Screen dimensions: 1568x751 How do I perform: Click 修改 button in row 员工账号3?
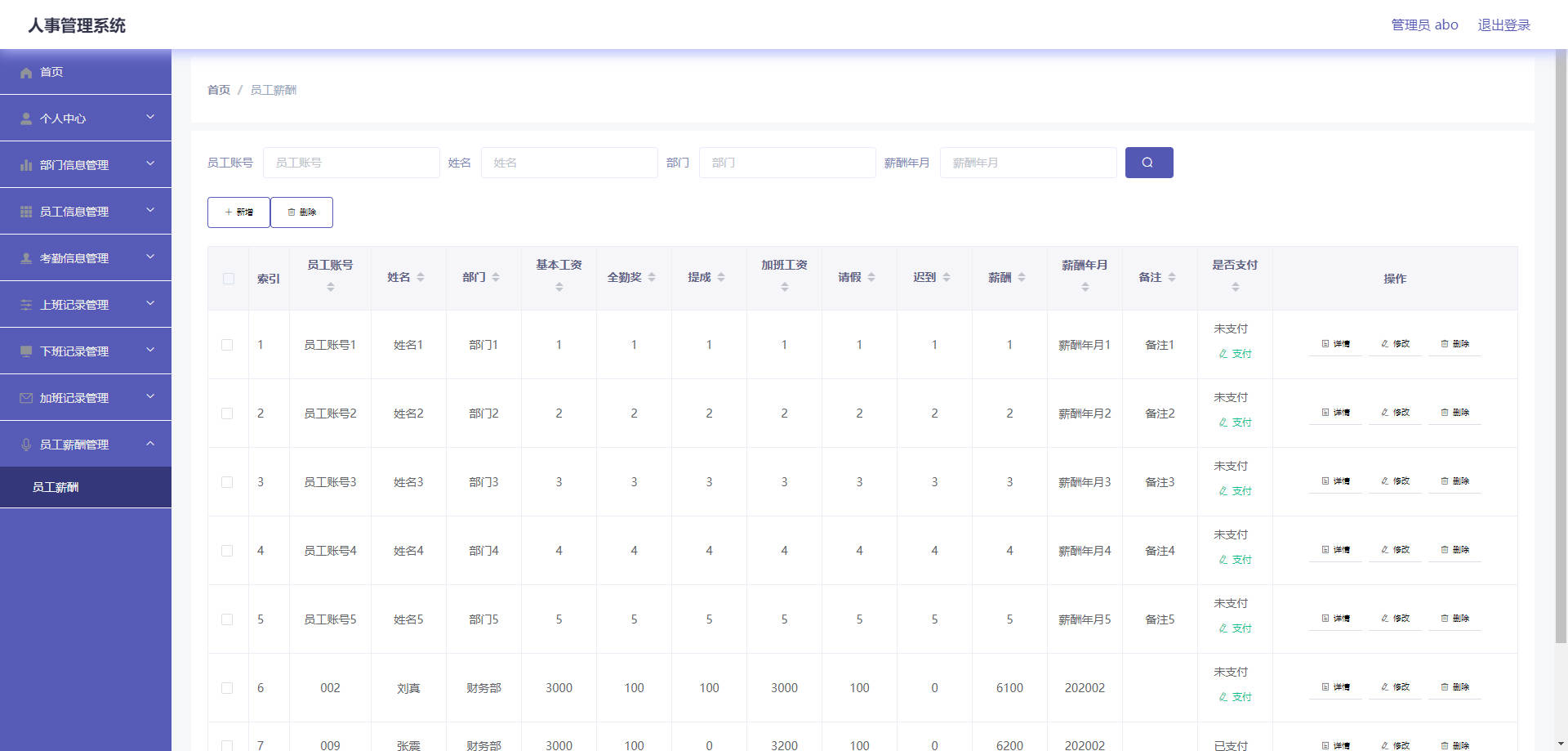pyautogui.click(x=1395, y=481)
